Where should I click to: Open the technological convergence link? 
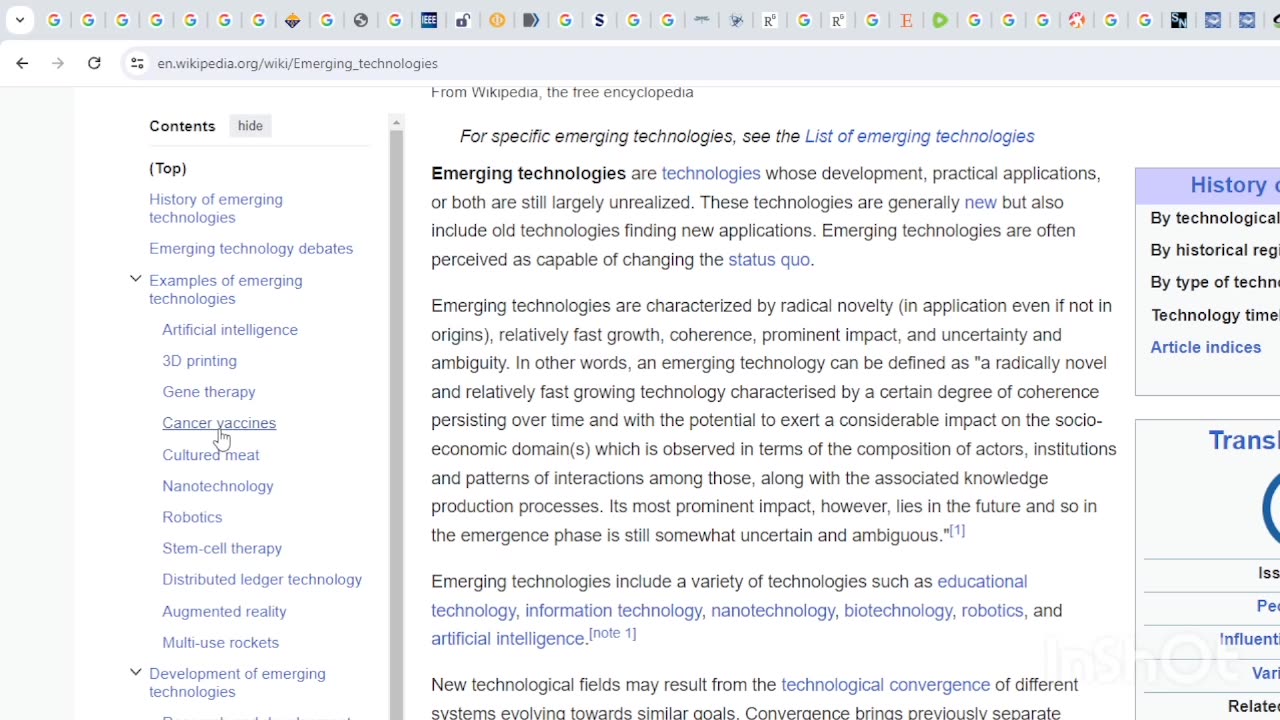pos(885,684)
